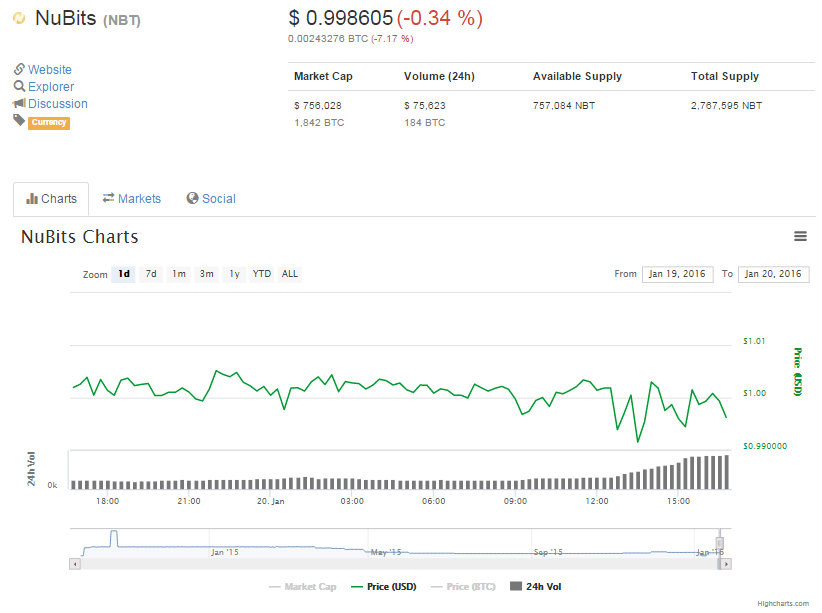Select the 1d zoom range
This screenshot has height=613, width=822.
coord(123,274)
